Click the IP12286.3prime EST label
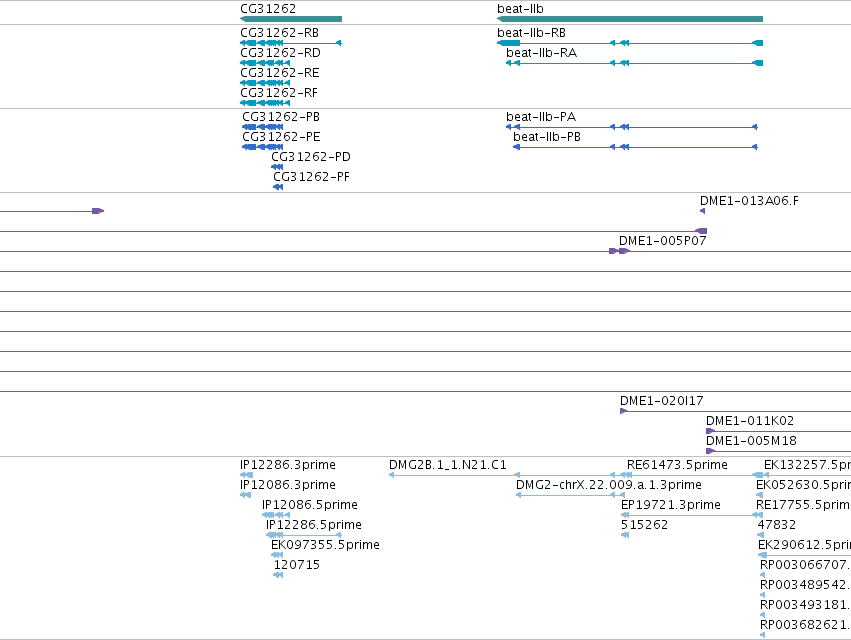Screen dimensions: 851x640 point(288,465)
